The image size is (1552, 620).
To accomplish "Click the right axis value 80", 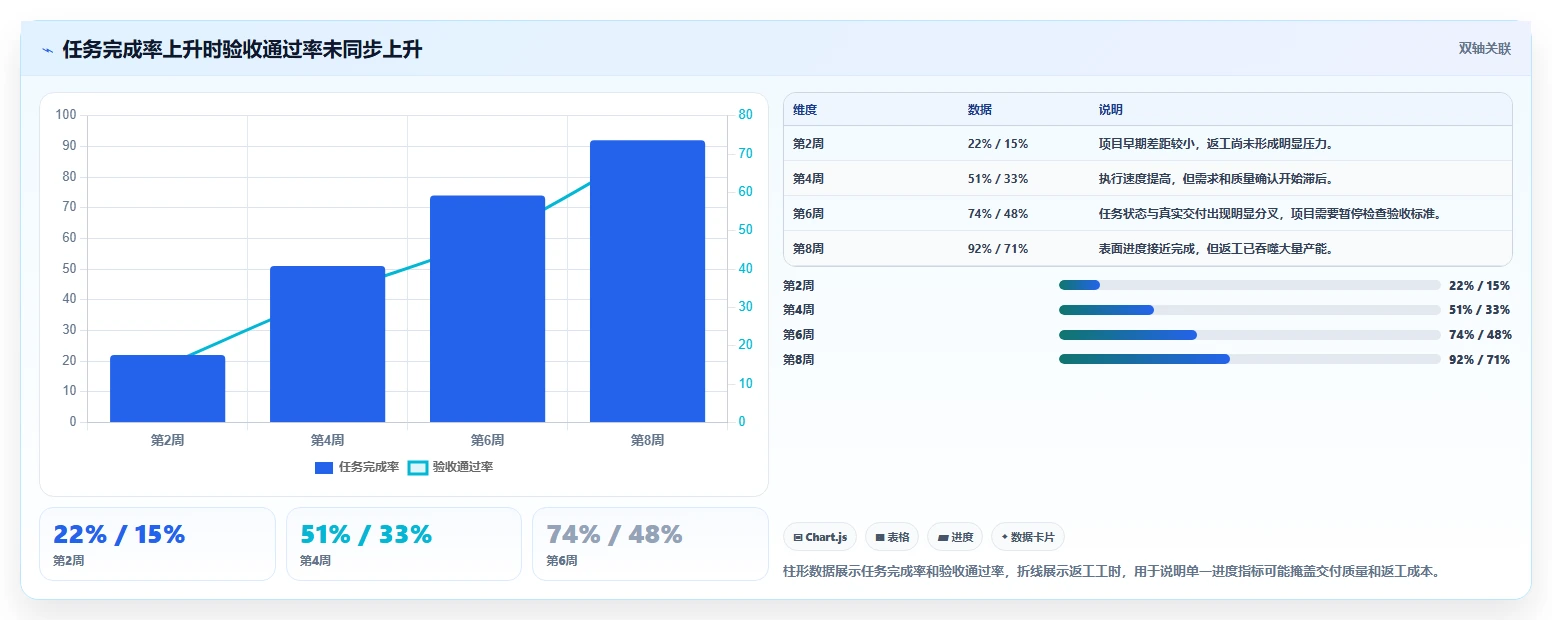I will click(x=745, y=115).
